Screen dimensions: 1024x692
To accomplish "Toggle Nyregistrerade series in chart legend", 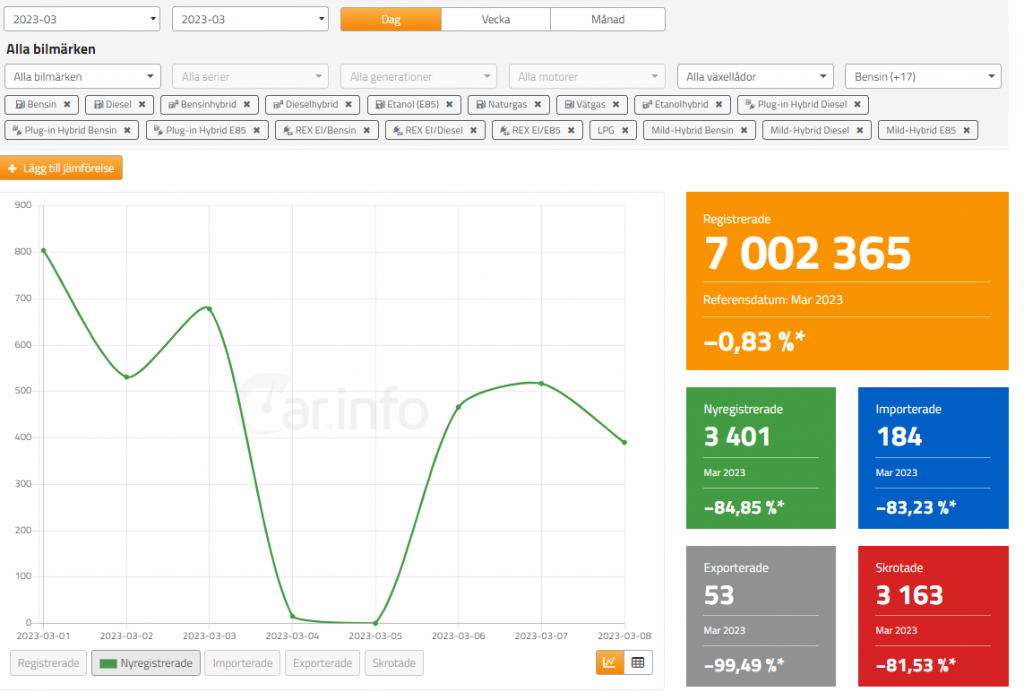I will point(146,663).
